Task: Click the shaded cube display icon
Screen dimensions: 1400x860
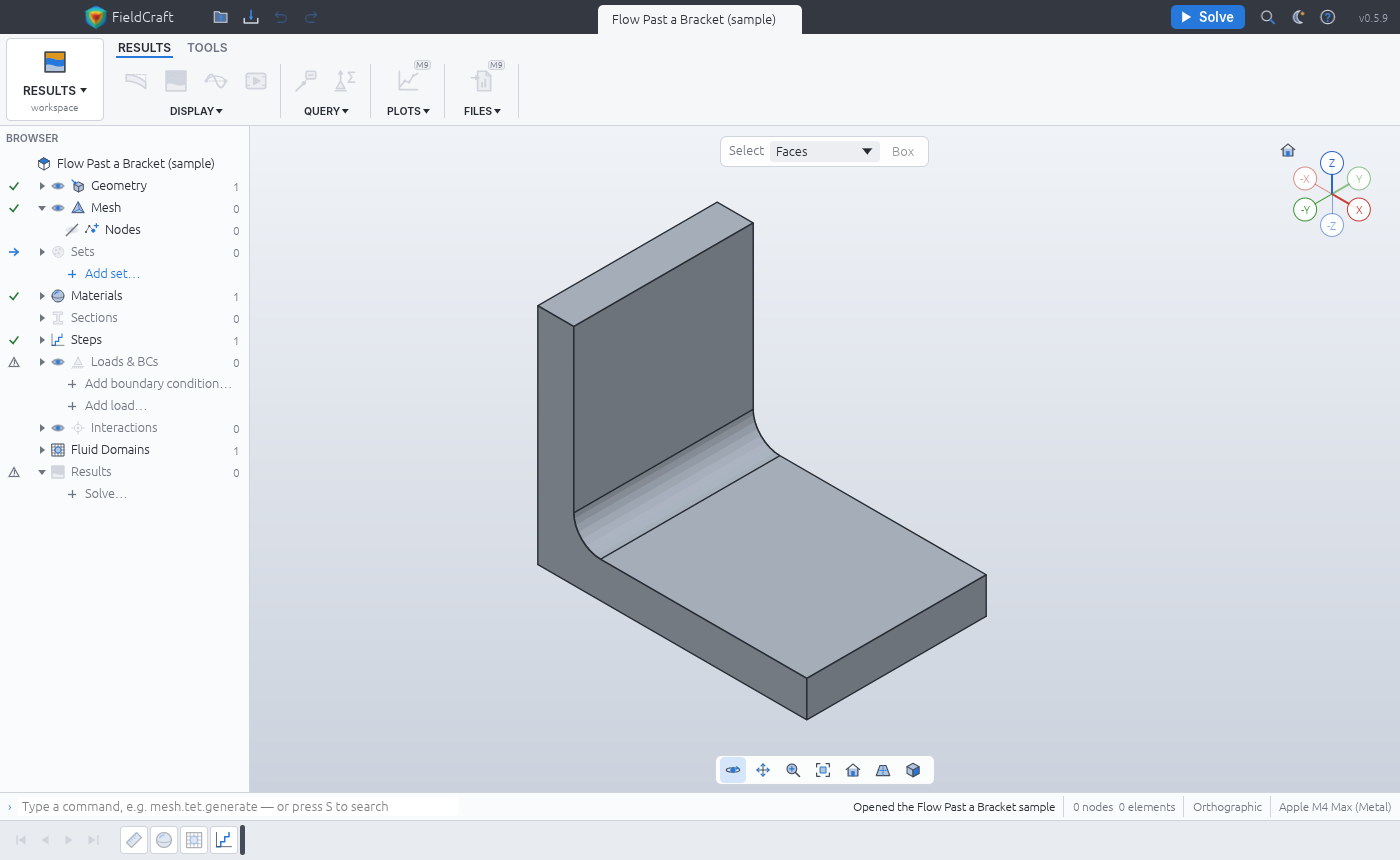Action: pos(913,770)
